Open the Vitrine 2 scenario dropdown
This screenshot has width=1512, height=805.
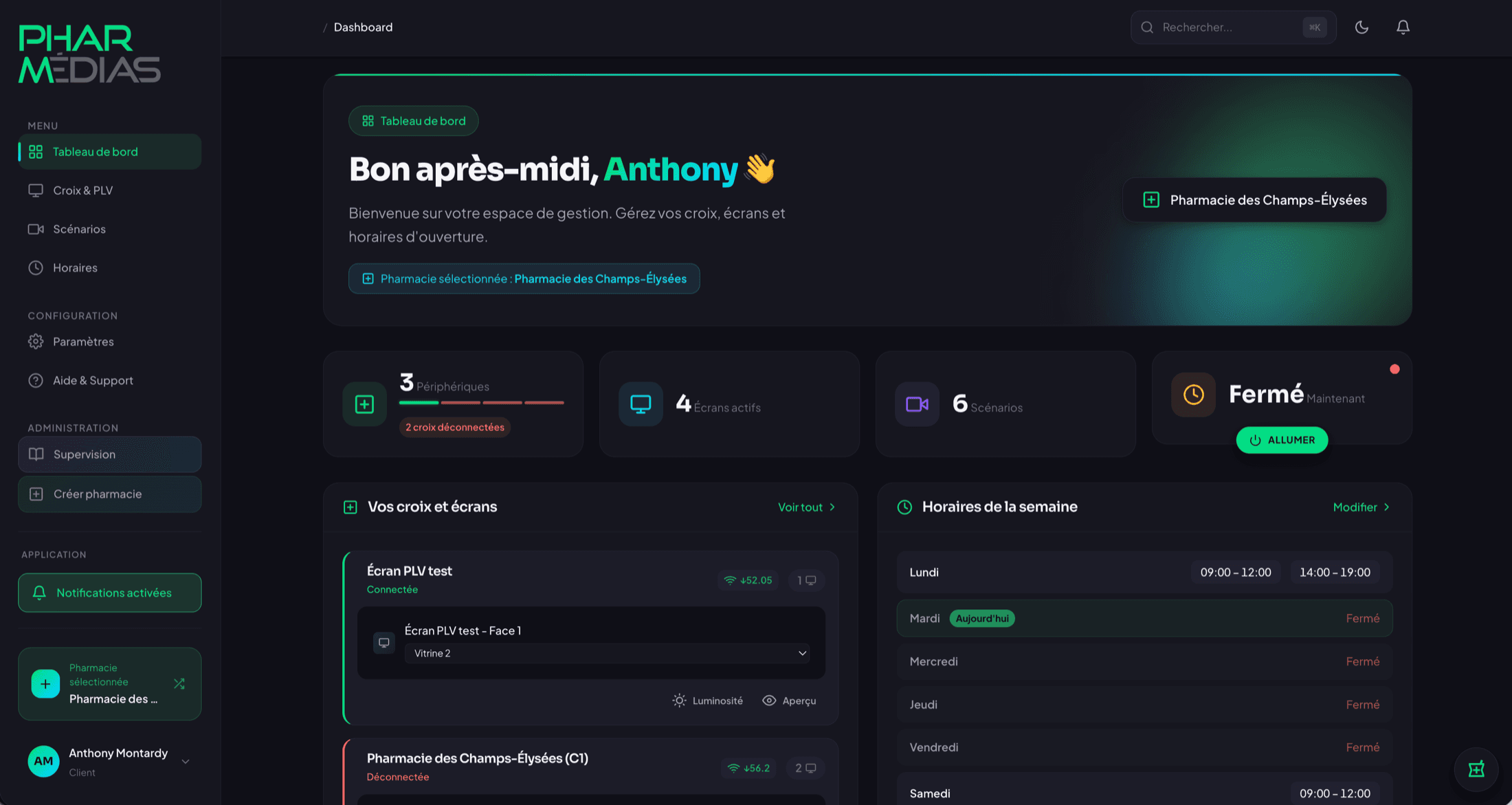coord(608,653)
